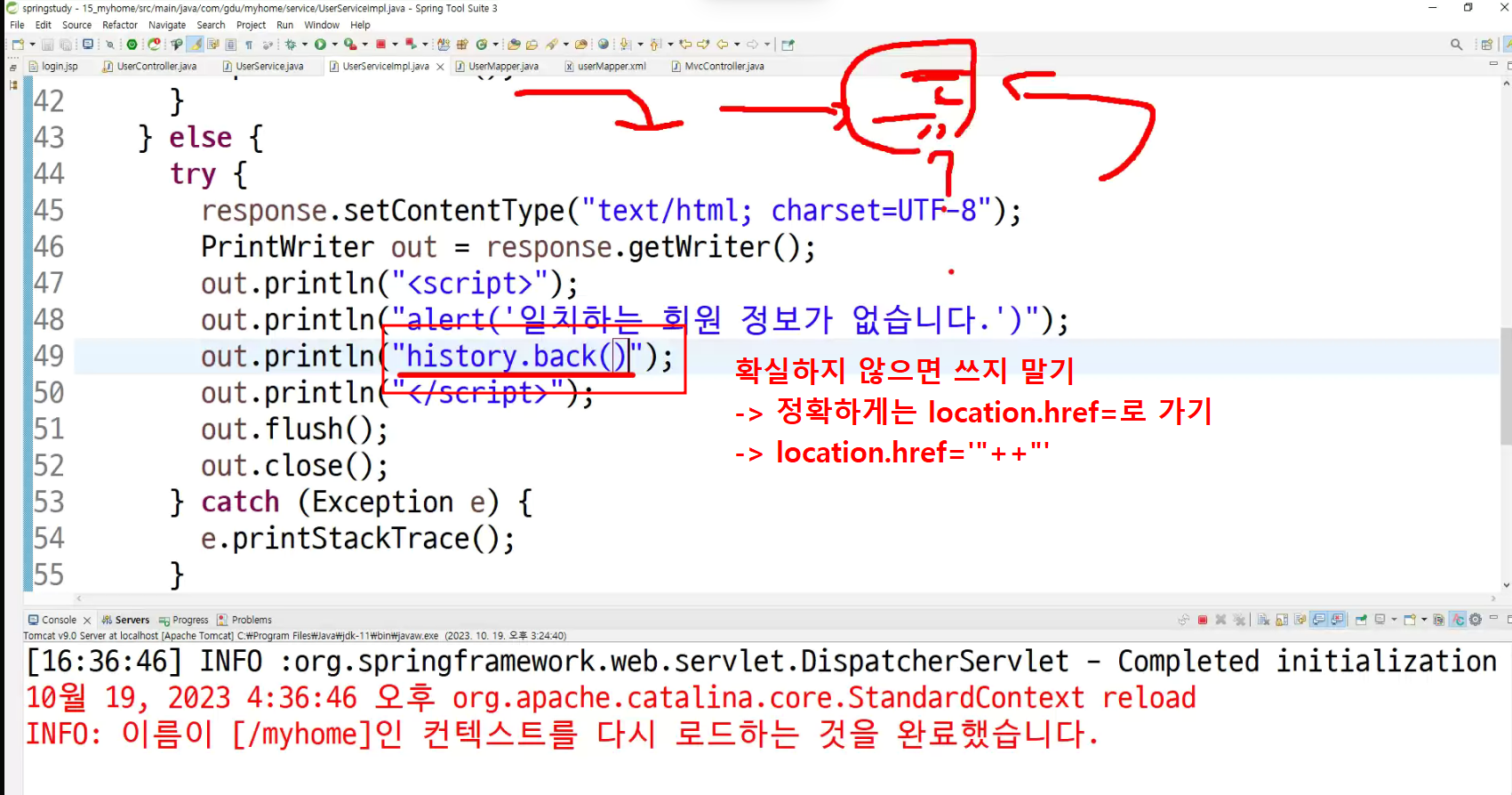Open the Forward history dropdown arrow
The image size is (1512, 795).
767,44
